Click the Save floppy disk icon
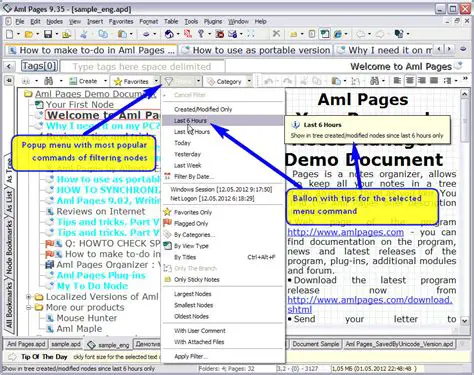 click(48, 34)
